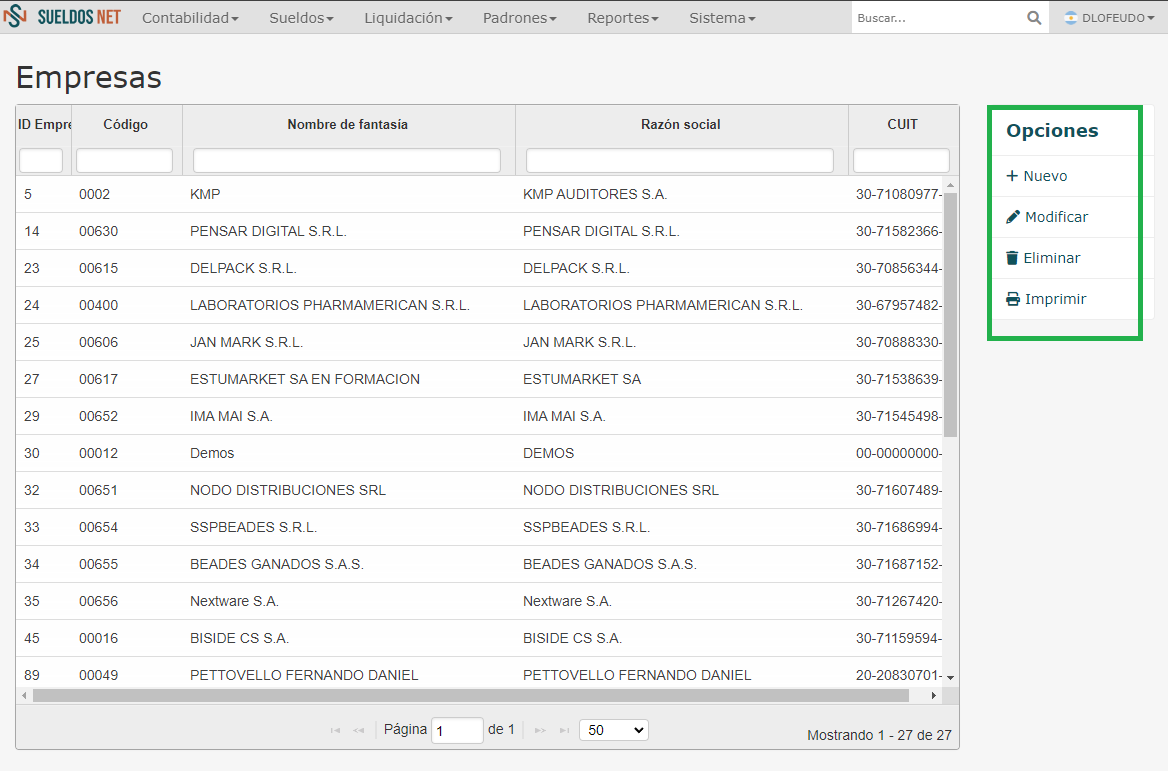Open the Sueldos menu
Viewport: 1168px width, 771px height.
point(301,18)
